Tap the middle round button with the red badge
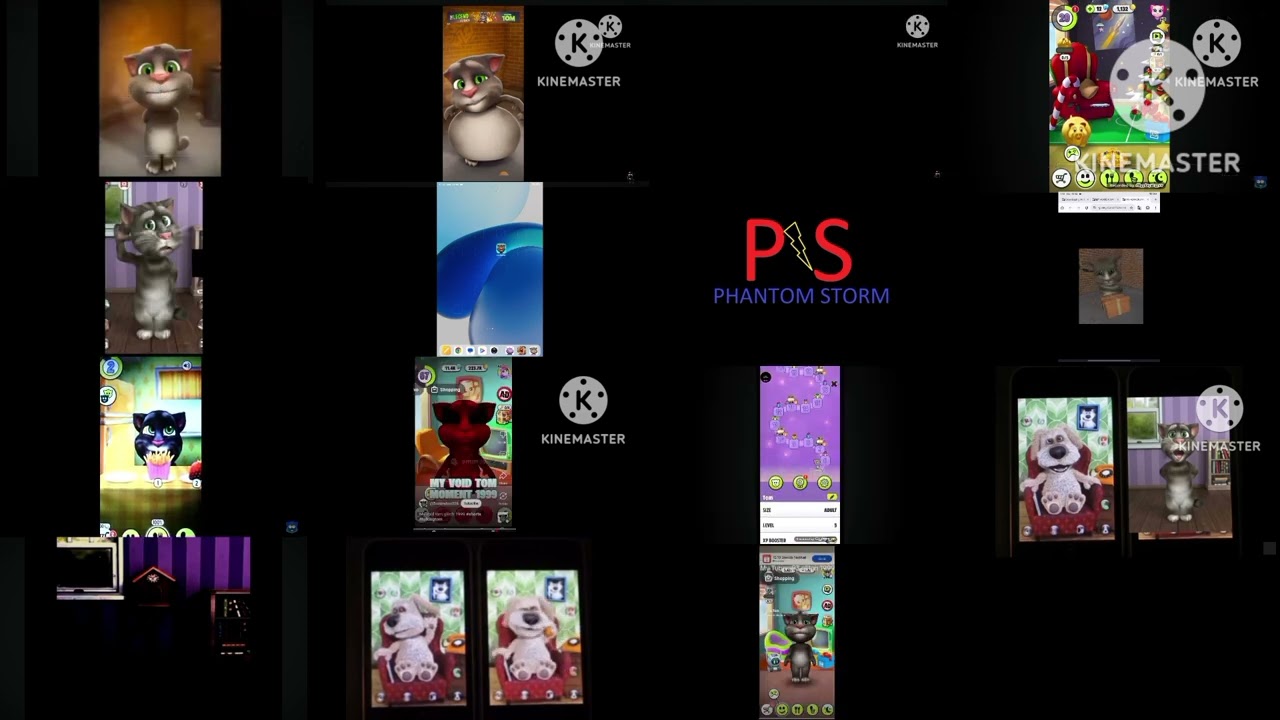The width and height of the screenshot is (1280, 720). [800, 483]
